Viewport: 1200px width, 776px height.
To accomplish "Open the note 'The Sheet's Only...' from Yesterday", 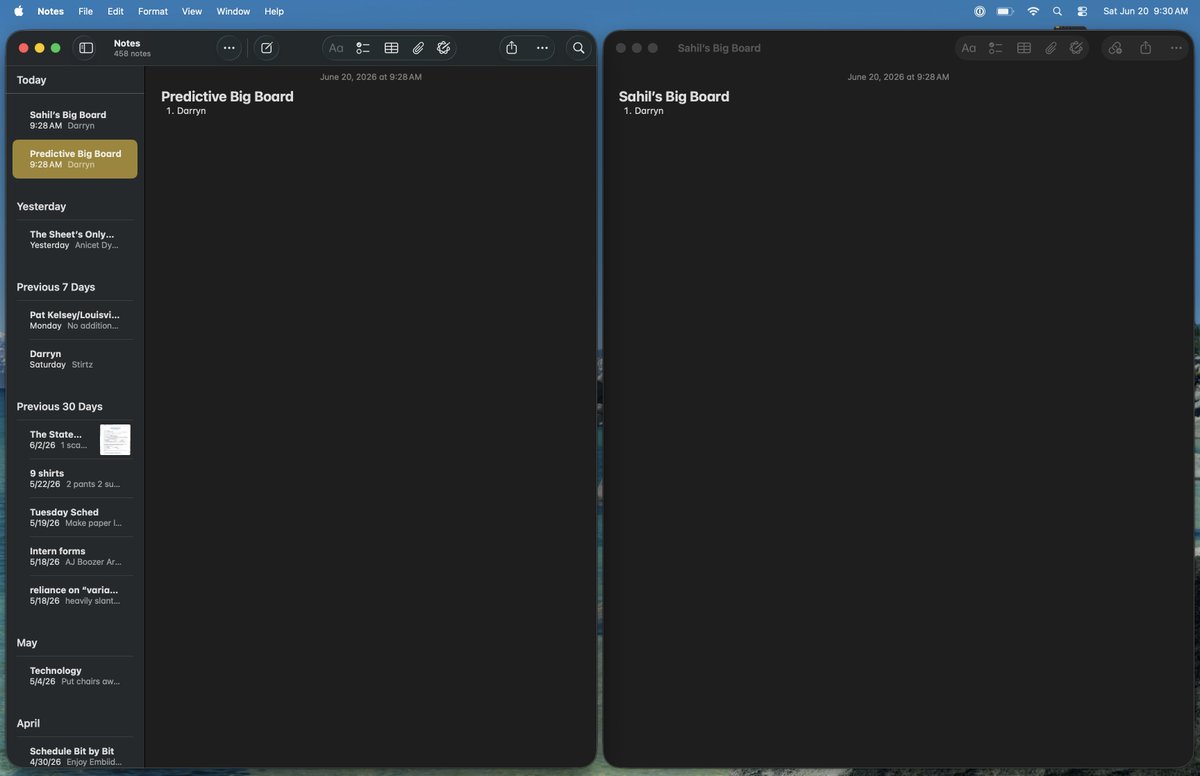I will (x=75, y=239).
